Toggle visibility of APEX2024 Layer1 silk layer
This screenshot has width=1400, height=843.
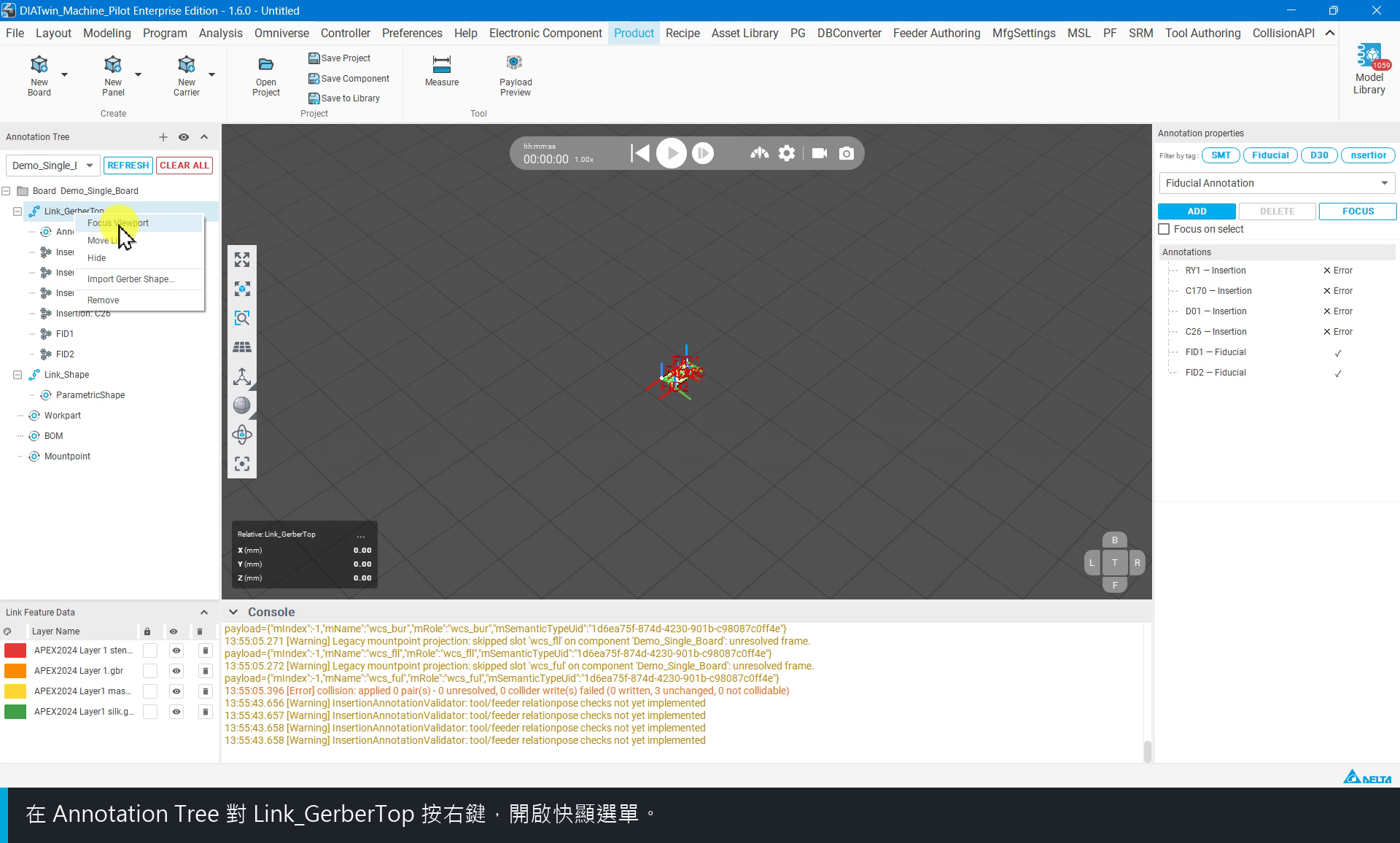[176, 712]
